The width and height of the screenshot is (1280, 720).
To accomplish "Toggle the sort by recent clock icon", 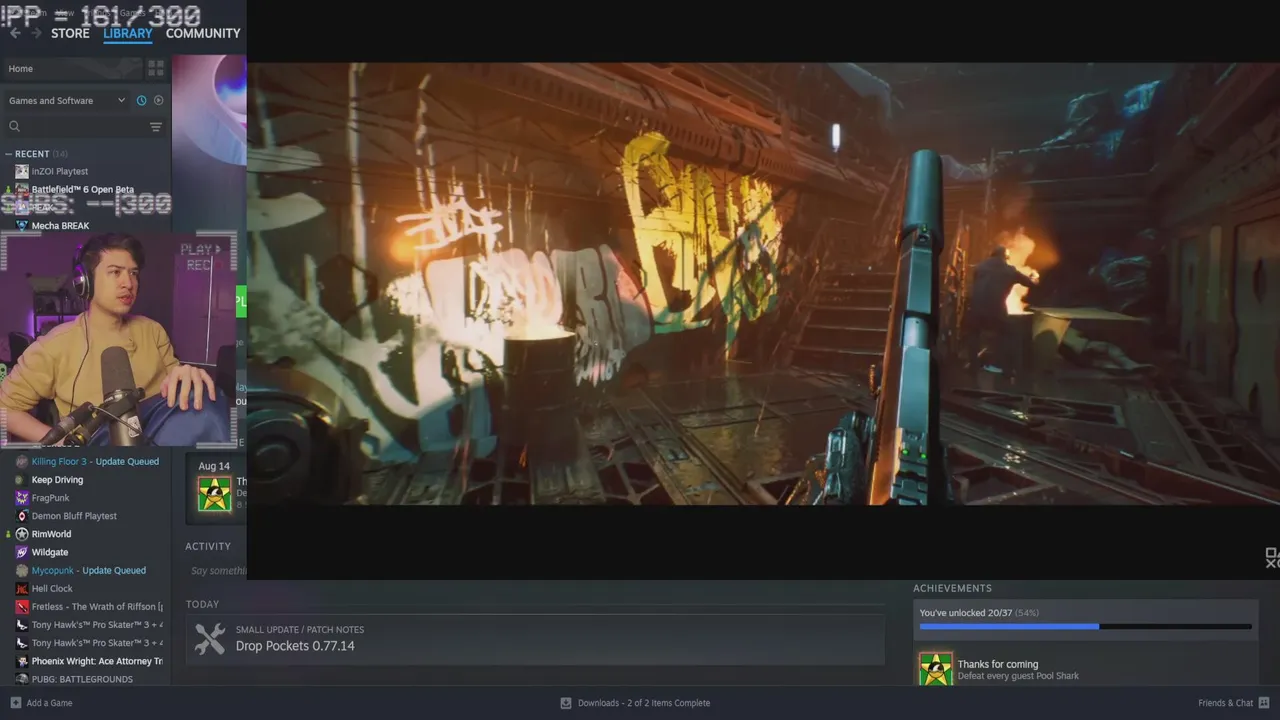I will (x=141, y=100).
